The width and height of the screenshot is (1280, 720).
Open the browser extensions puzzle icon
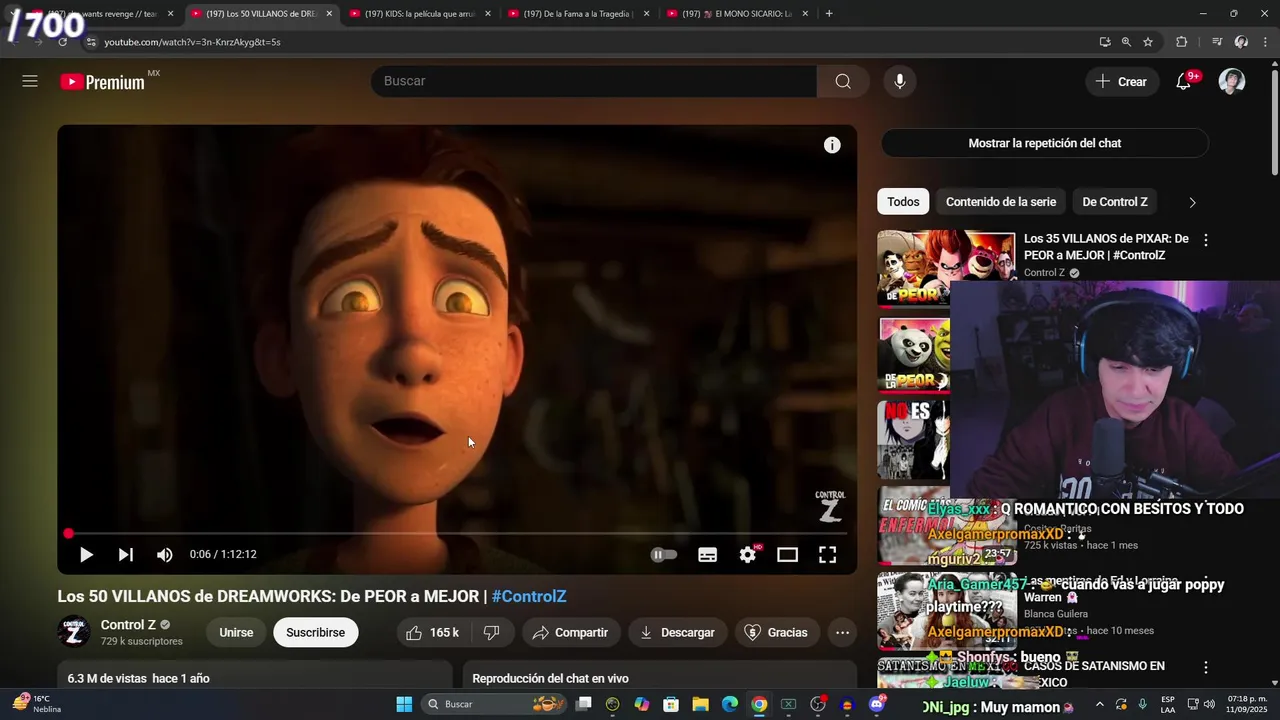pos(1182,42)
